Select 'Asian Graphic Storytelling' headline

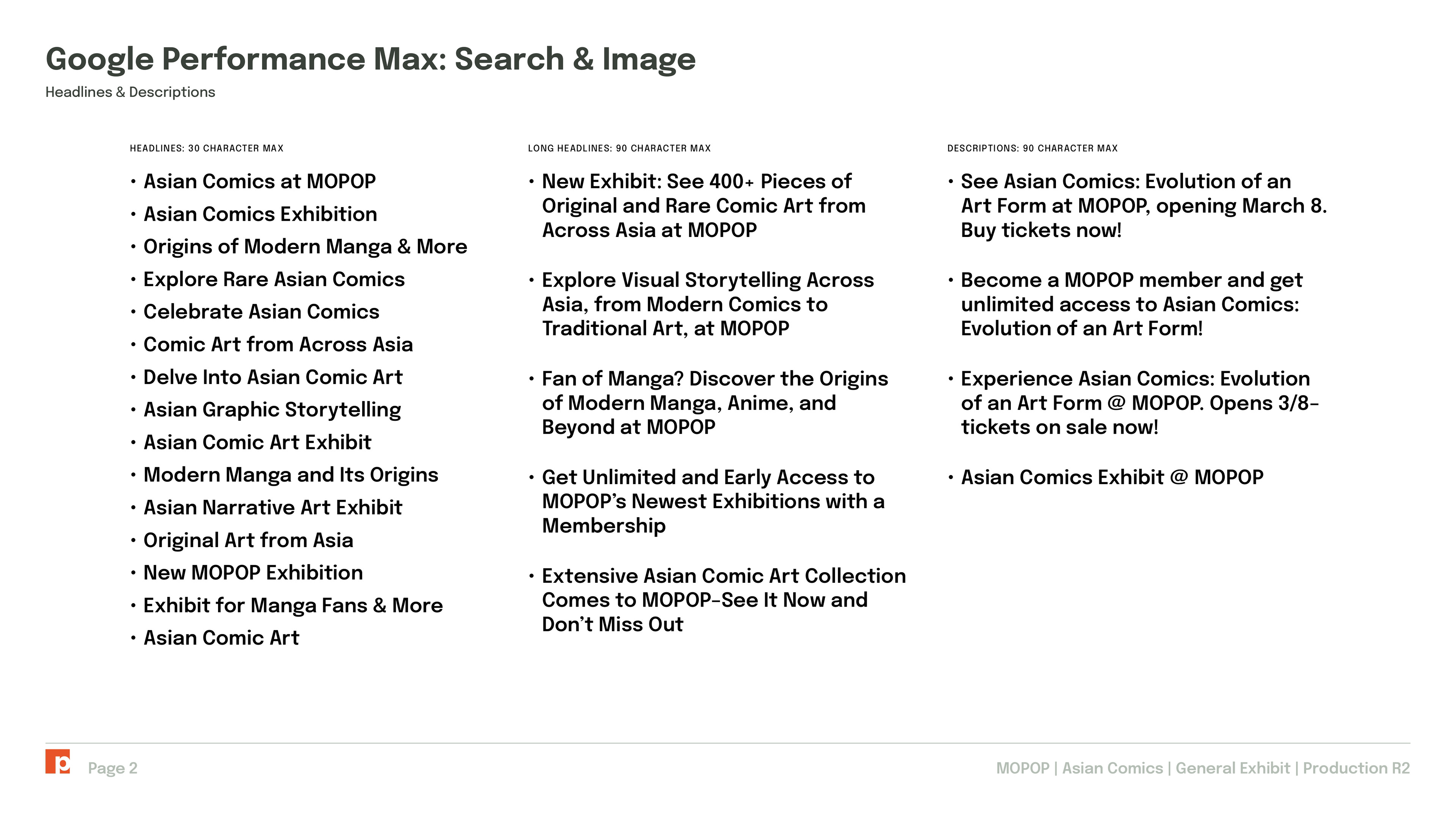pos(273,410)
